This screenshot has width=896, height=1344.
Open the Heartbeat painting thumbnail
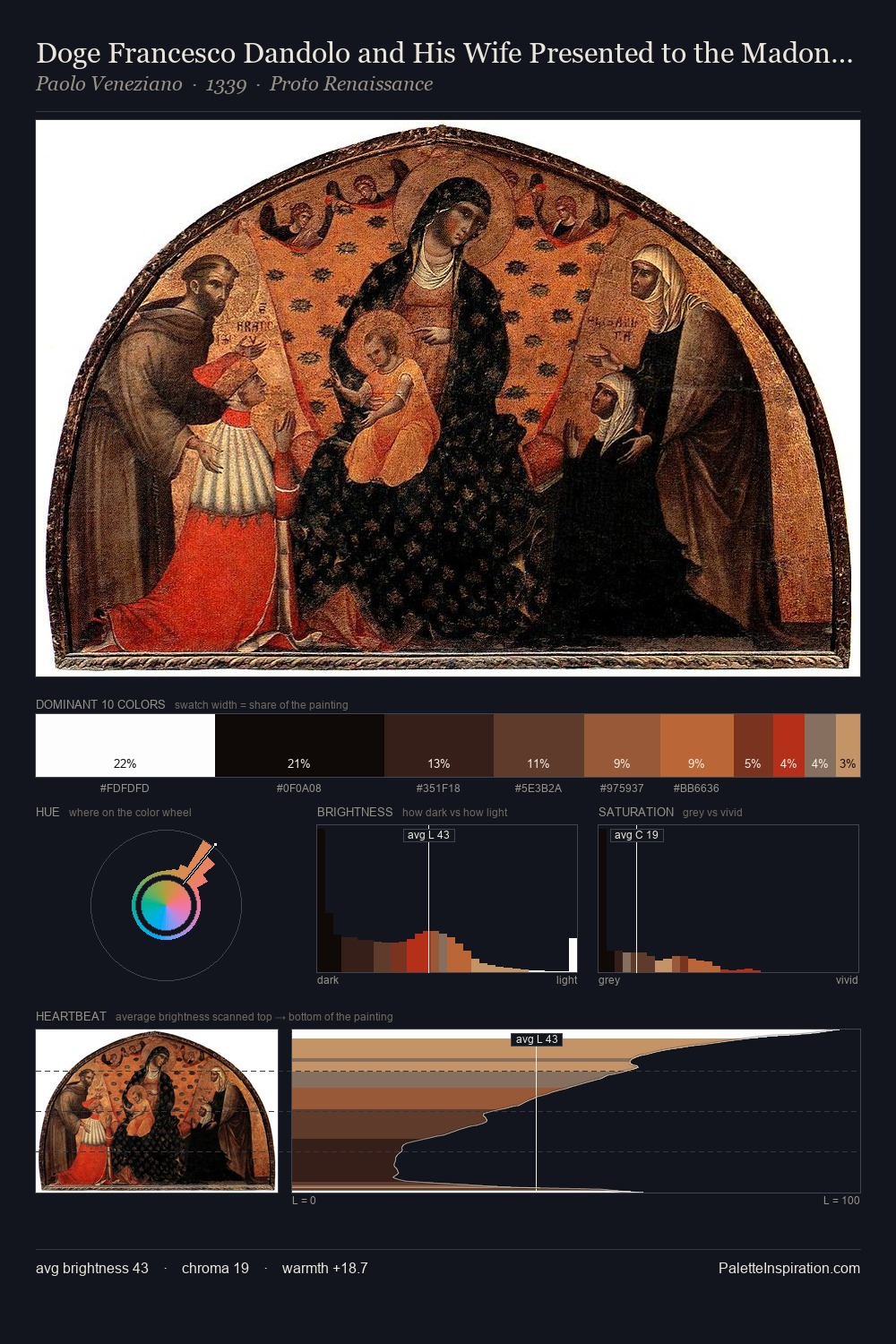[157, 1111]
